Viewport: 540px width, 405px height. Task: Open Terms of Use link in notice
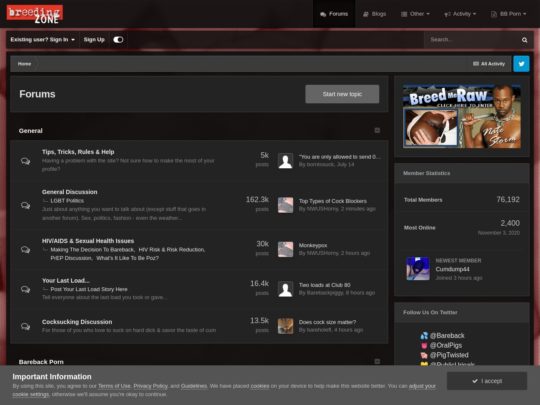pos(114,386)
